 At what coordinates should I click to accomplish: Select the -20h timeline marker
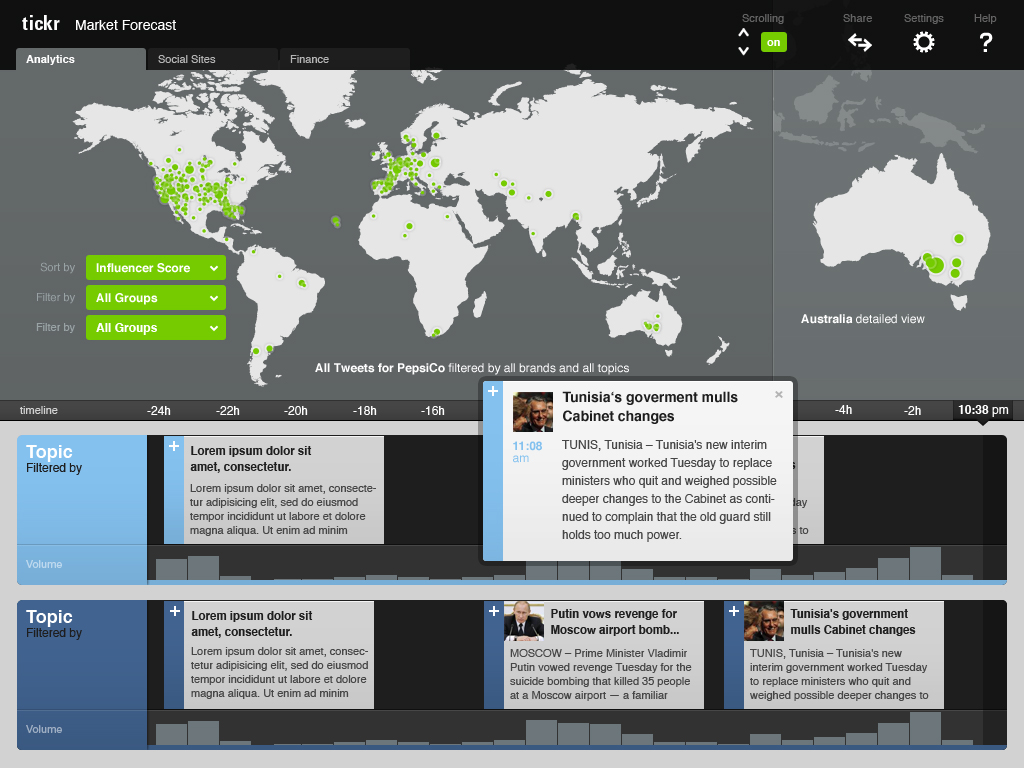click(296, 411)
